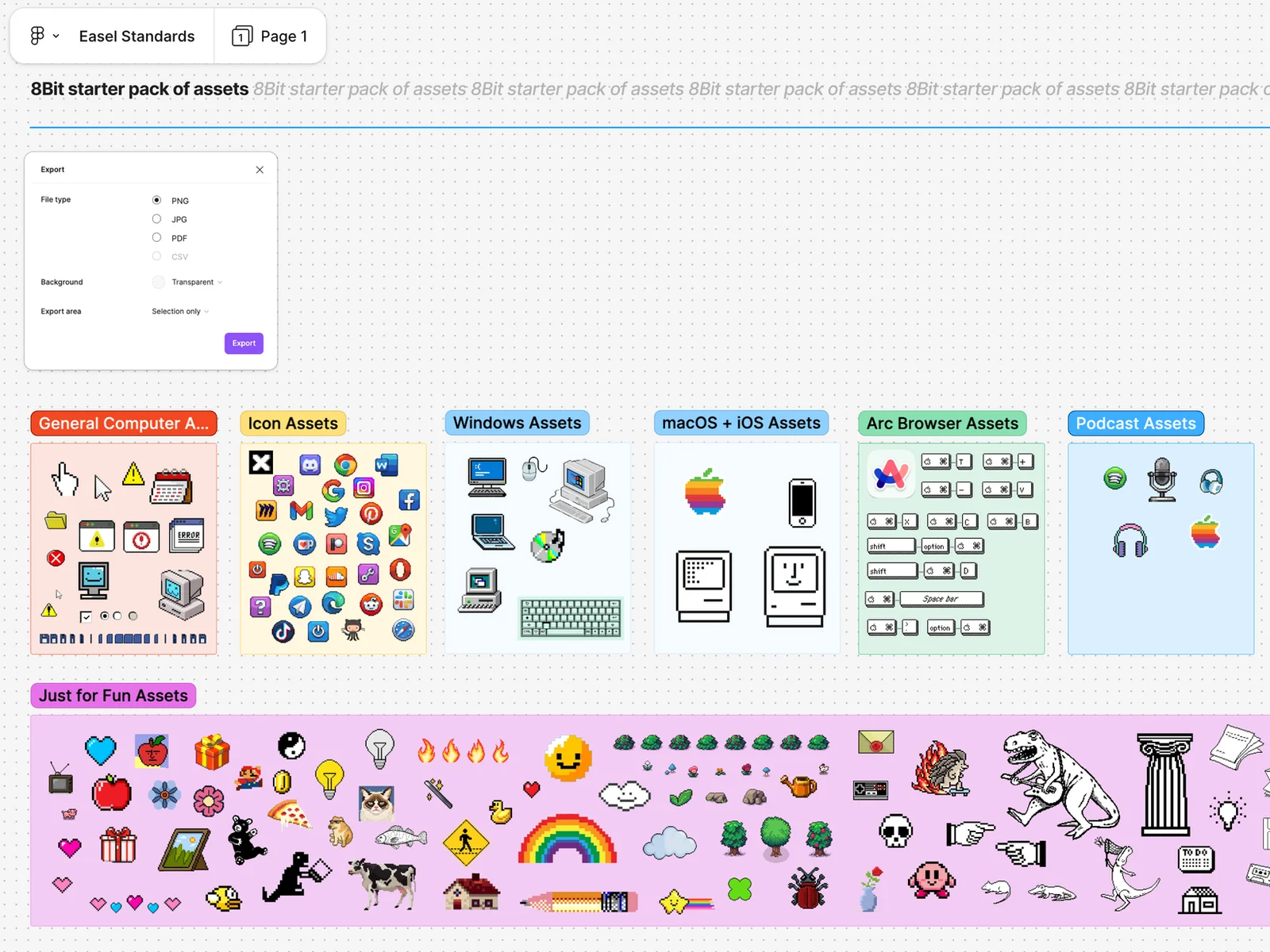Select the yellow warning triangle beside the calendar
1270x952 pixels.
[133, 474]
